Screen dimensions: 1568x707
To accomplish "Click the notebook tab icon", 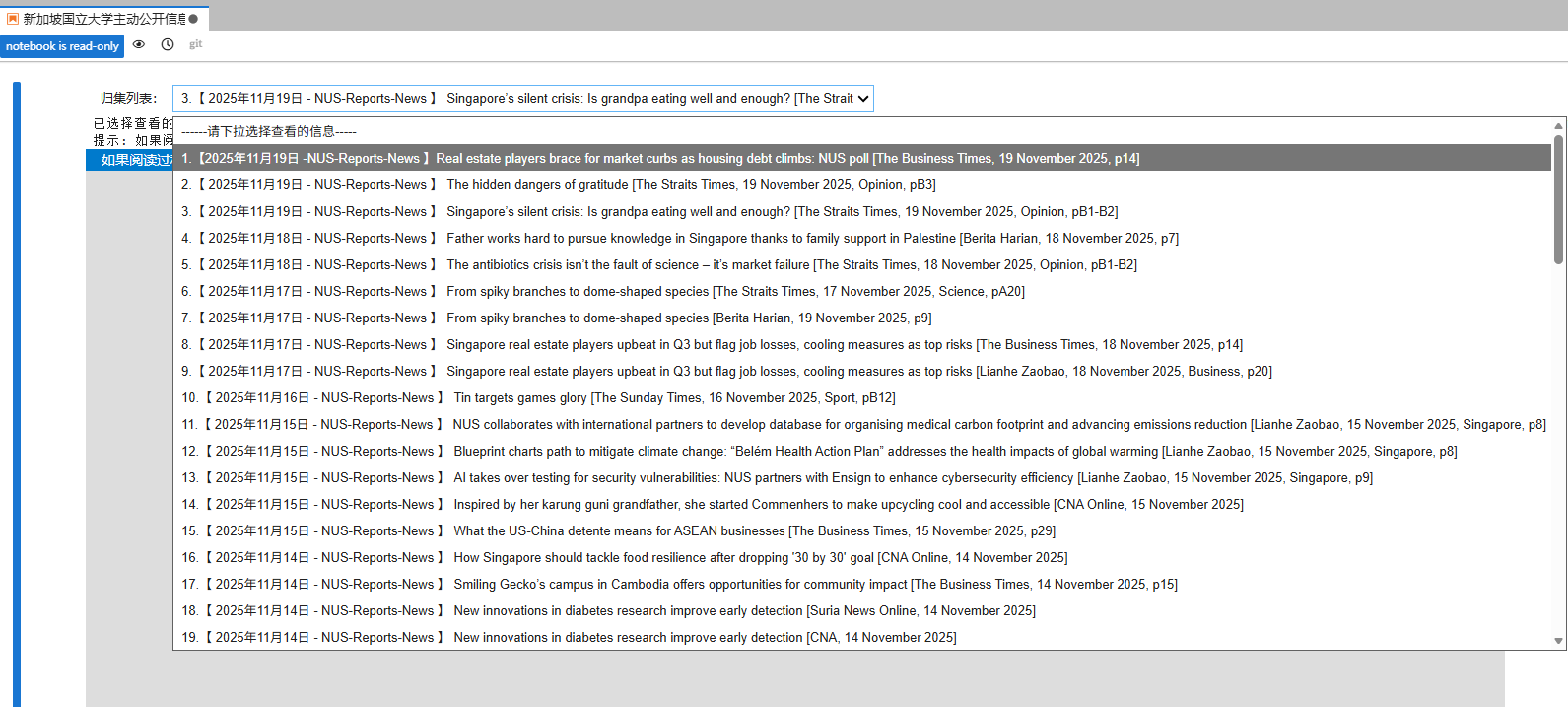I will click(x=13, y=18).
